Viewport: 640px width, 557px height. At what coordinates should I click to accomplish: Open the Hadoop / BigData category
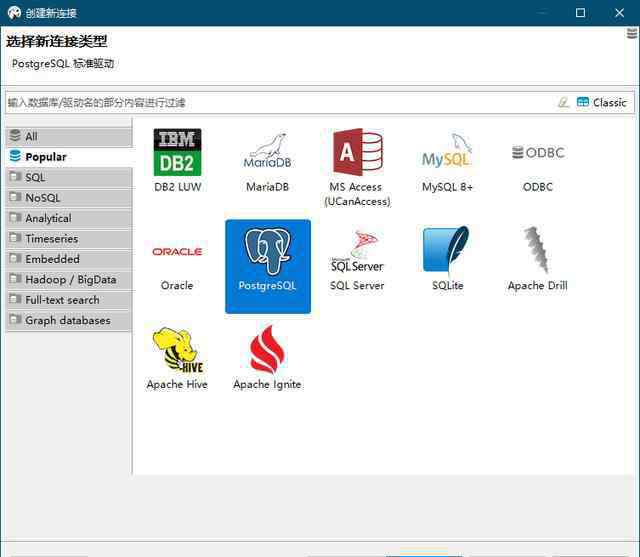69,279
